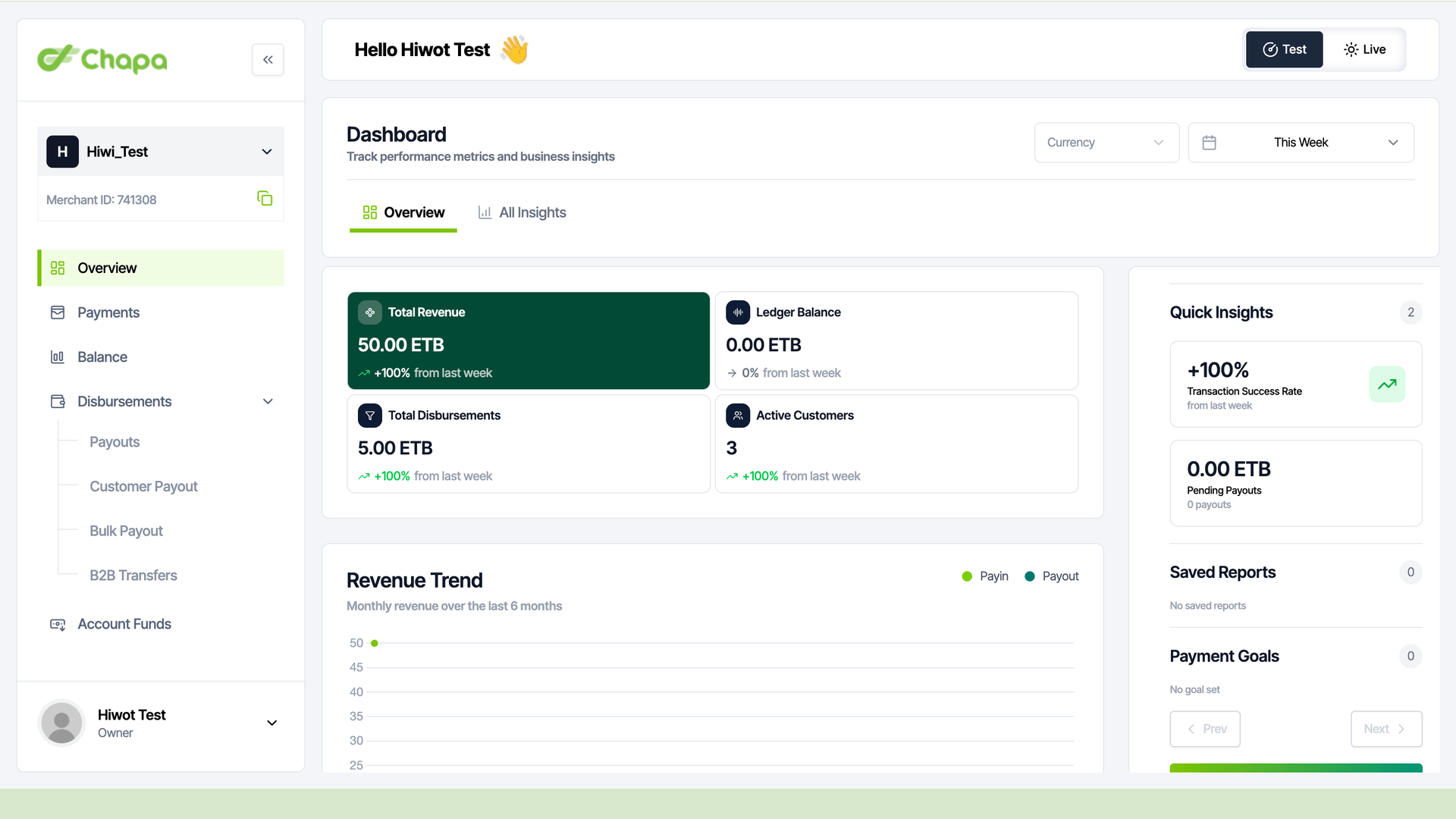Click the Overview grid icon in sidebar
Viewport: 1456px width, 819px height.
pos(58,268)
